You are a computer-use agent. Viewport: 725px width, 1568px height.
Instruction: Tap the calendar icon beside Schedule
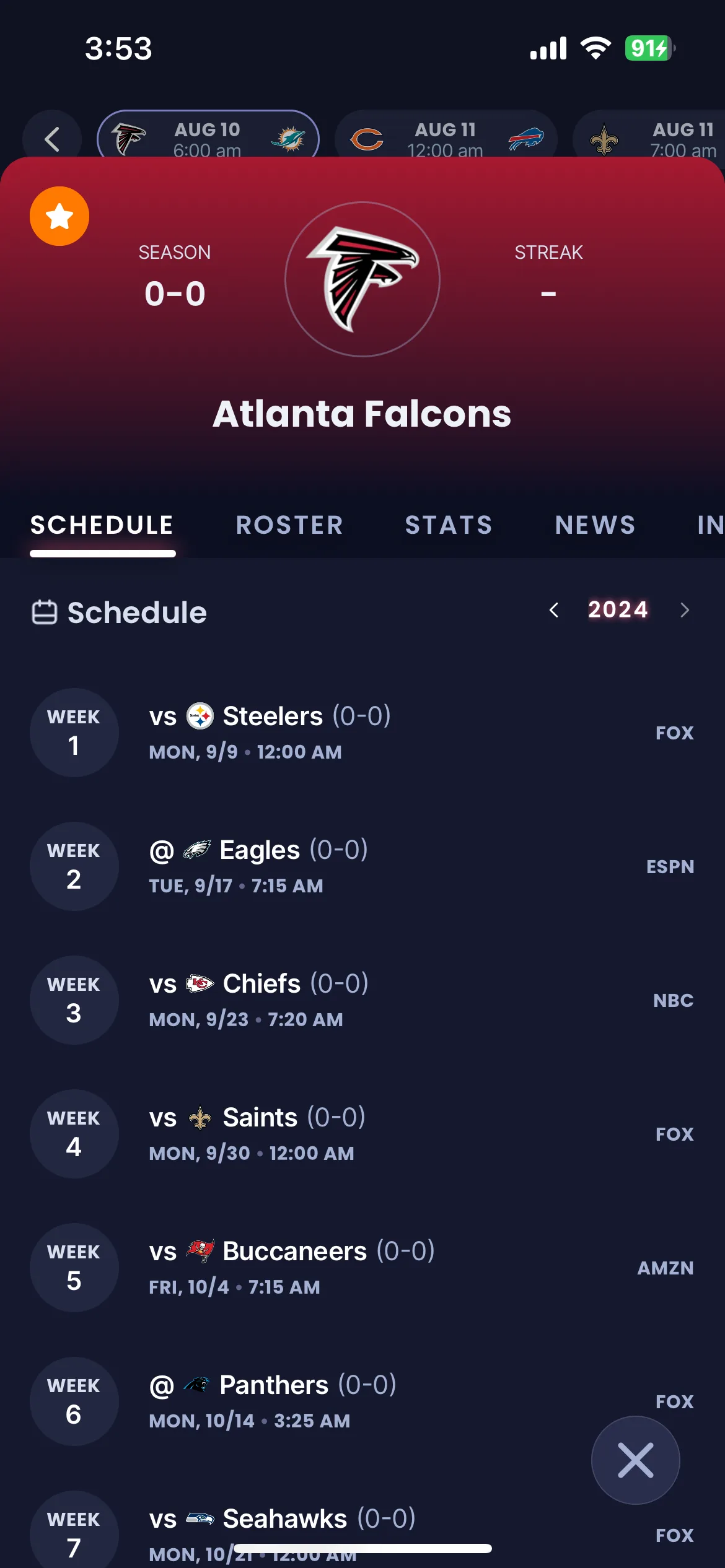[45, 612]
